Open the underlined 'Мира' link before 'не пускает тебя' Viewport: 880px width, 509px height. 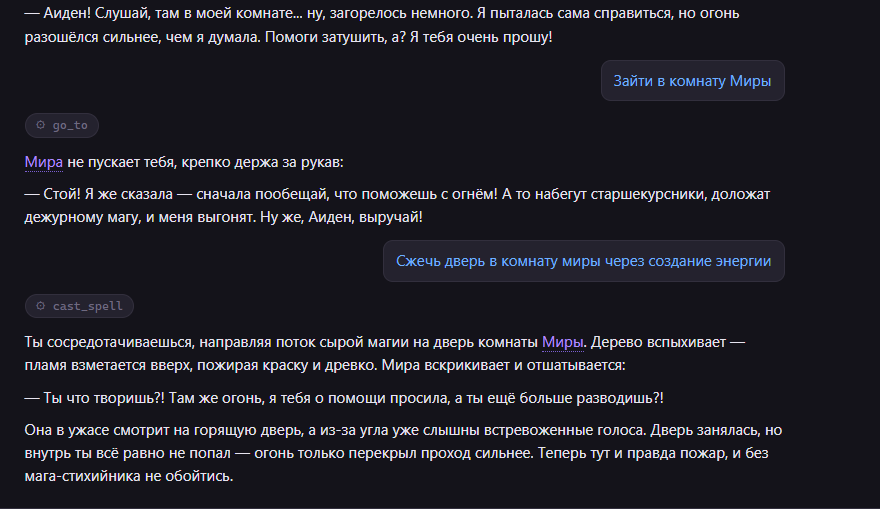tap(44, 162)
